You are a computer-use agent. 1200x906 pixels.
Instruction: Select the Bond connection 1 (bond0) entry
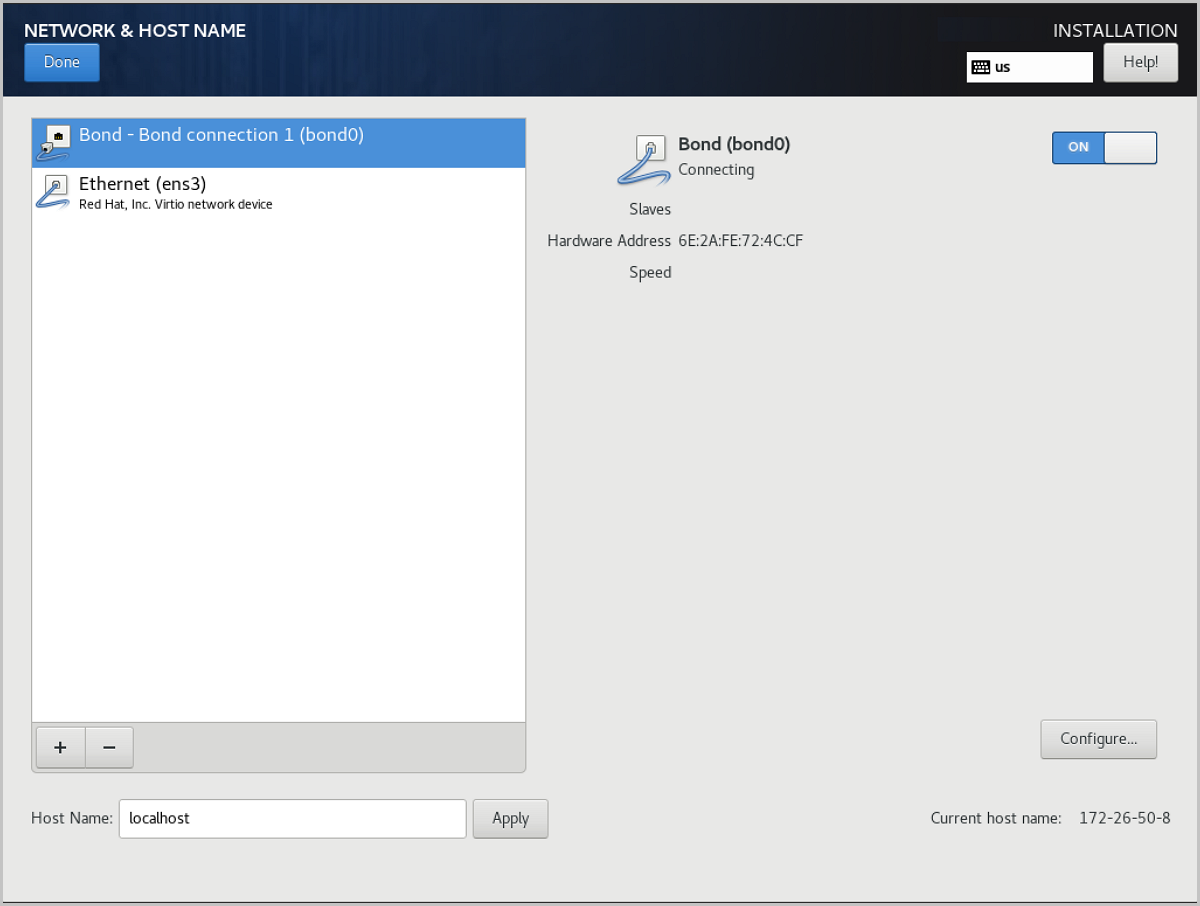[221, 135]
